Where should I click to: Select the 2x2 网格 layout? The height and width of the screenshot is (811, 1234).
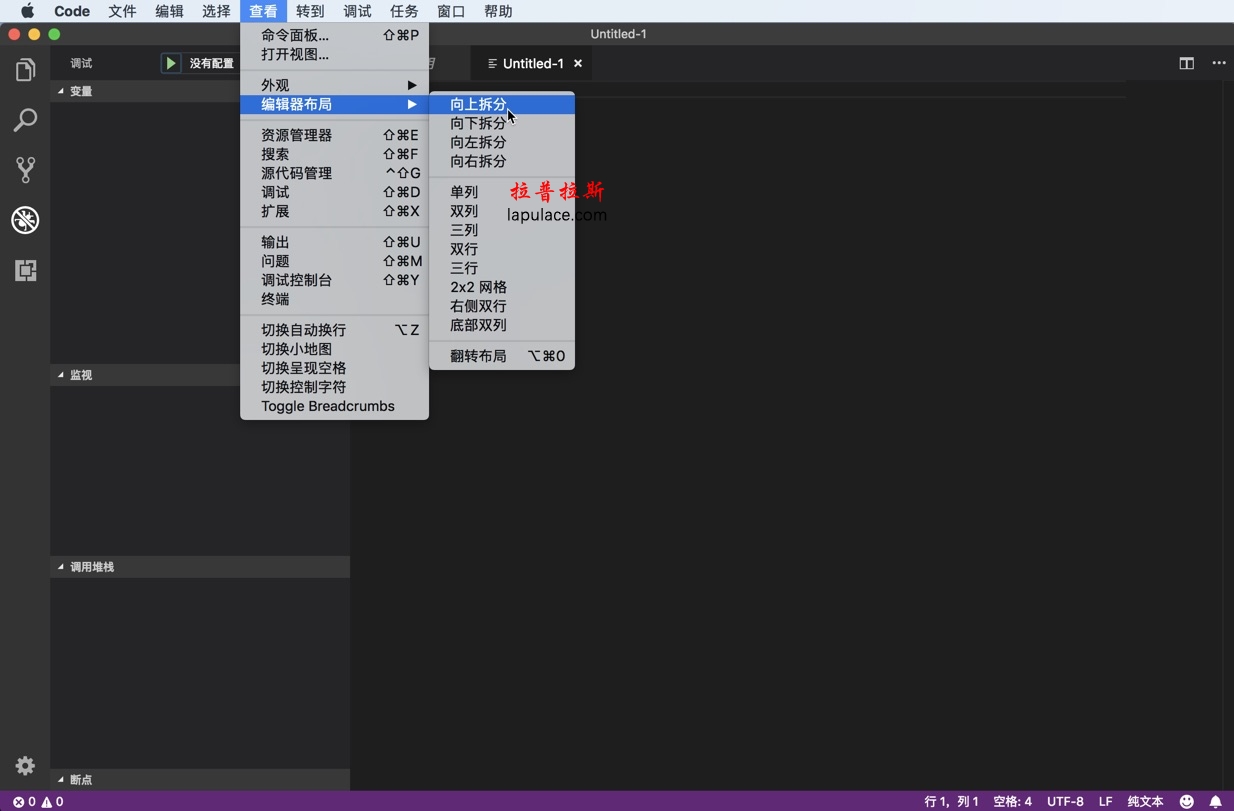pos(502,287)
